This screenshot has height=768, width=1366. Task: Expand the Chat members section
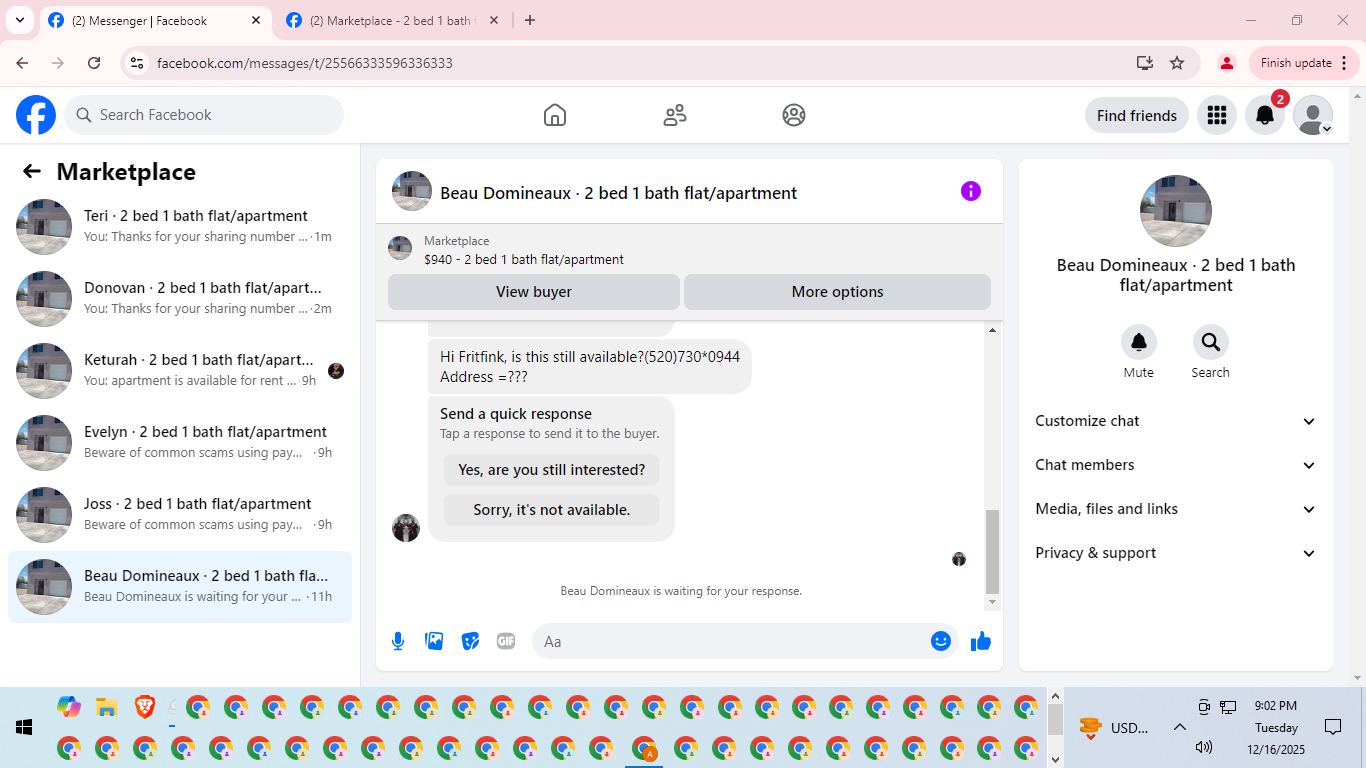(x=1176, y=465)
